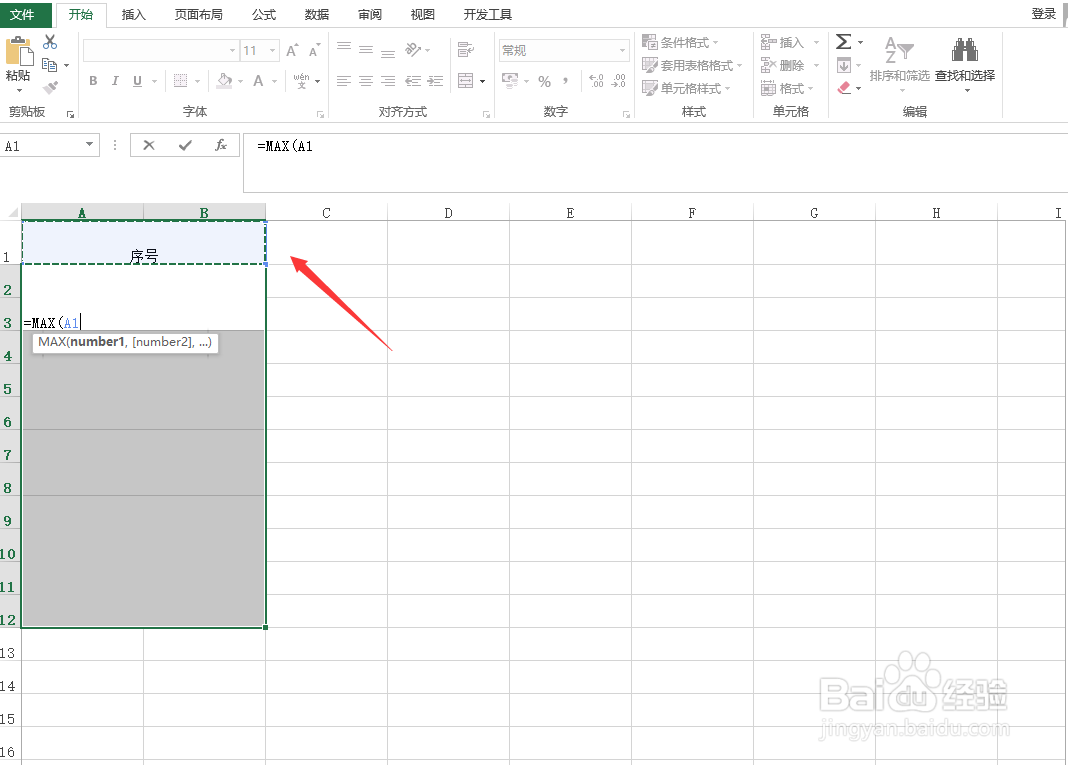
Task: Open the font group dialog launcher
Action: coord(320,114)
